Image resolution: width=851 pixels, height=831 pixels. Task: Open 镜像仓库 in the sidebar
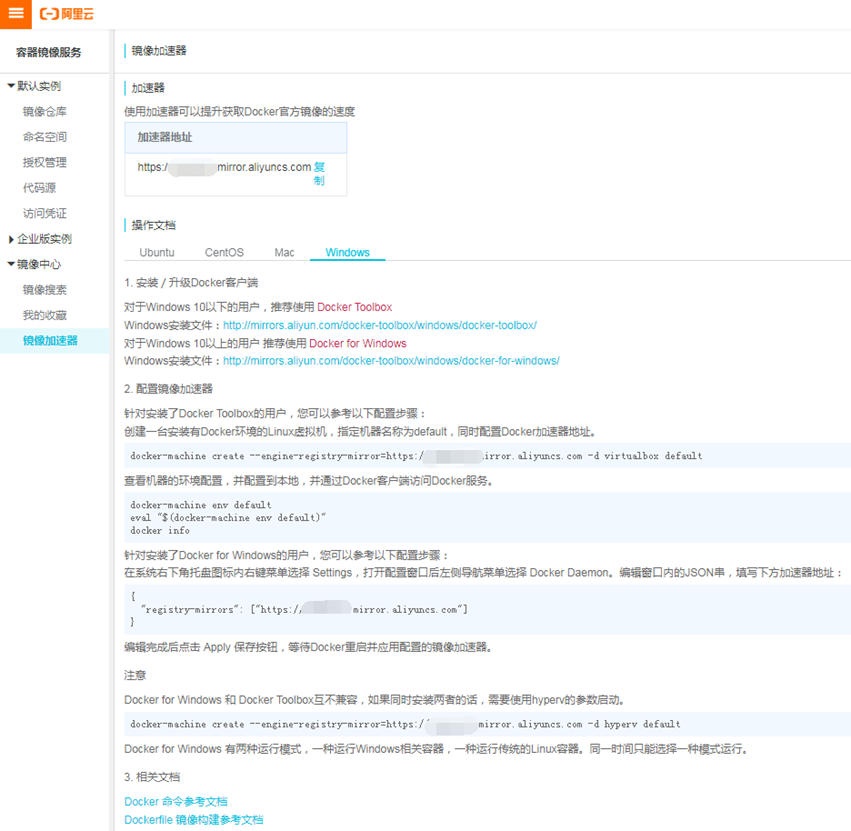point(45,111)
